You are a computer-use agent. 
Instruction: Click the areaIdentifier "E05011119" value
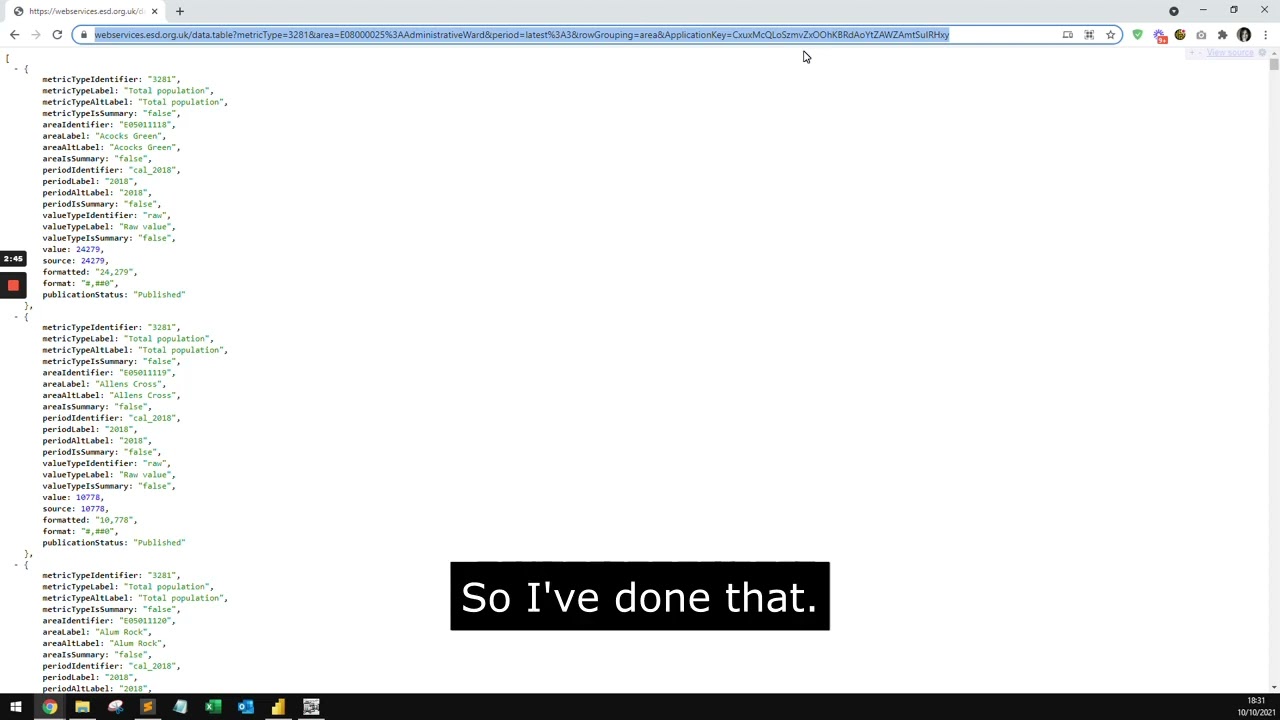145,373
